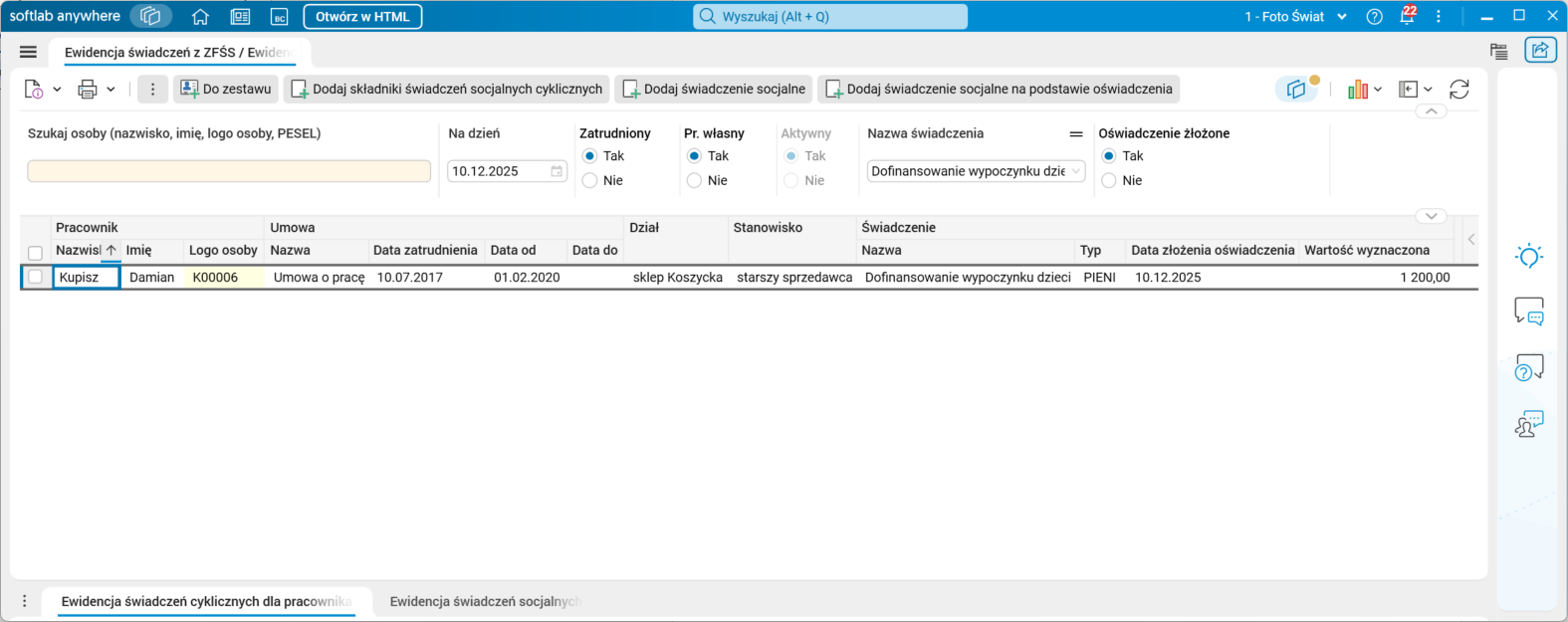The image size is (1568, 622).
Task: Open the title bar three-dot menu
Action: 1439,17
